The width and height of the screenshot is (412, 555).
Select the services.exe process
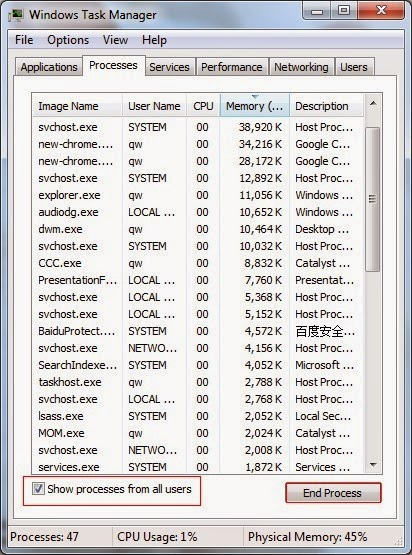[x=198, y=467]
